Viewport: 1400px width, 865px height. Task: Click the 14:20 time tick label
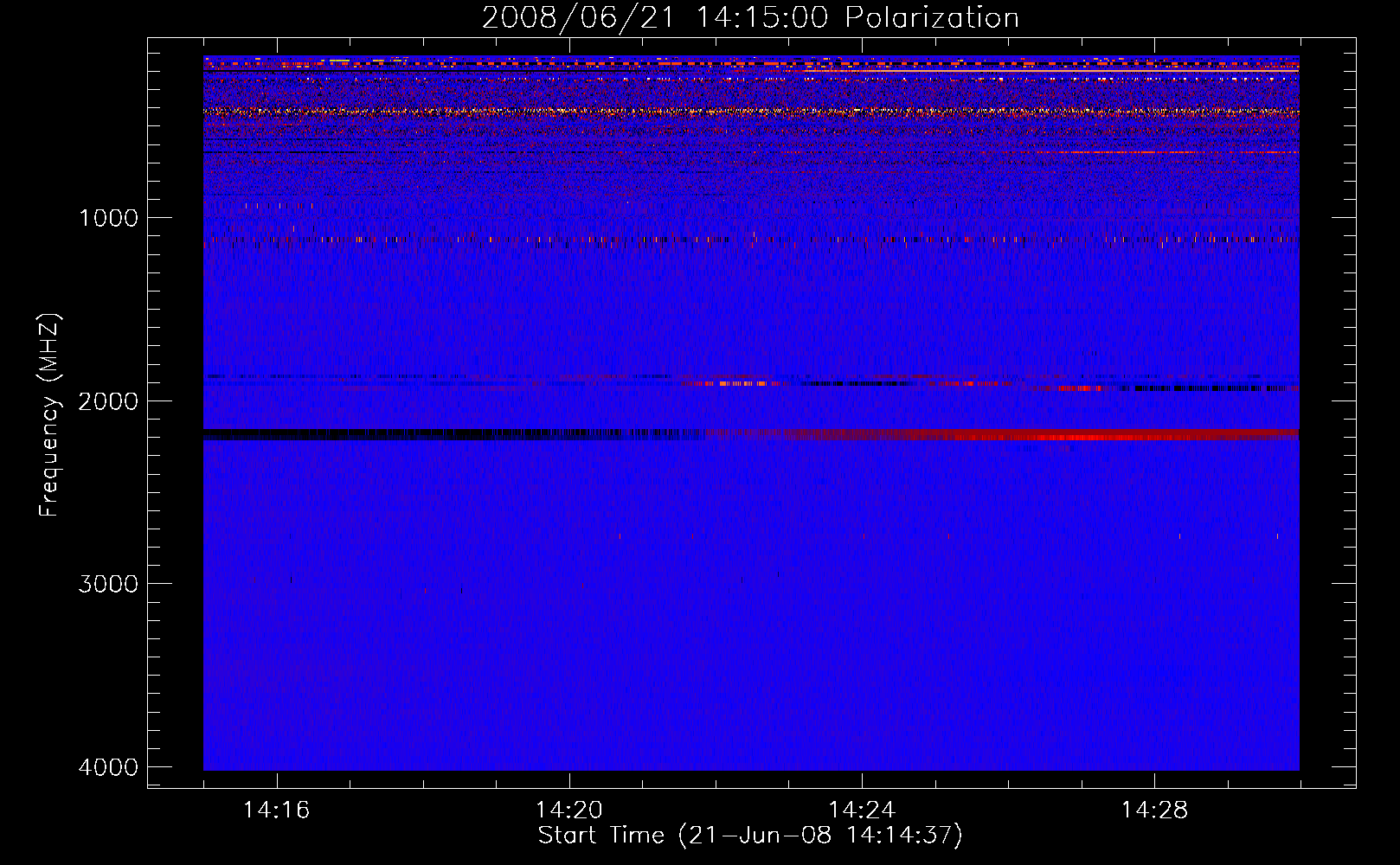[569, 811]
